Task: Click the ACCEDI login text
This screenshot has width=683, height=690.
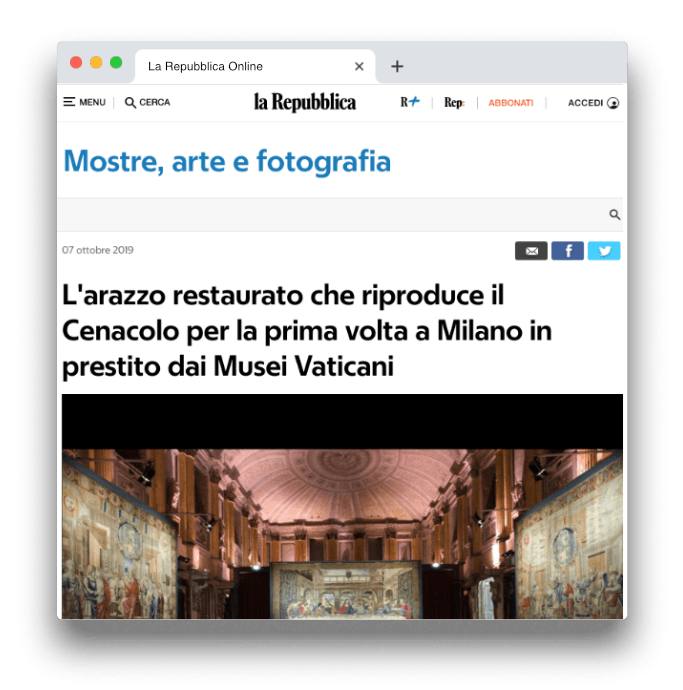Action: tap(585, 103)
